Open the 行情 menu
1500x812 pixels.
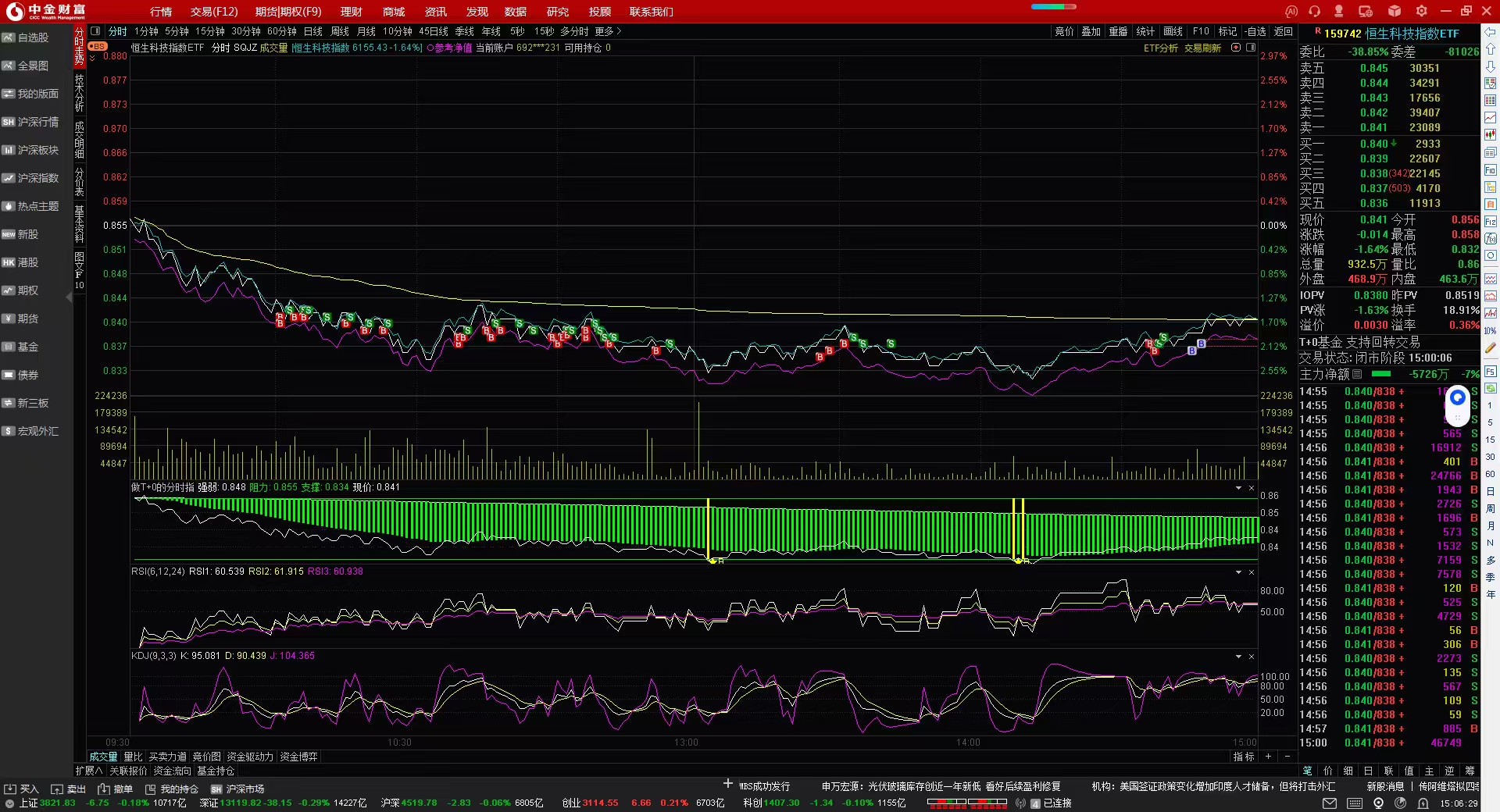click(161, 12)
